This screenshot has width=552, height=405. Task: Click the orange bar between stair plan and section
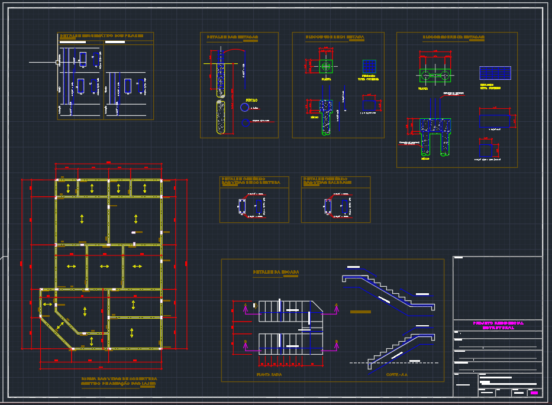(x=360, y=312)
